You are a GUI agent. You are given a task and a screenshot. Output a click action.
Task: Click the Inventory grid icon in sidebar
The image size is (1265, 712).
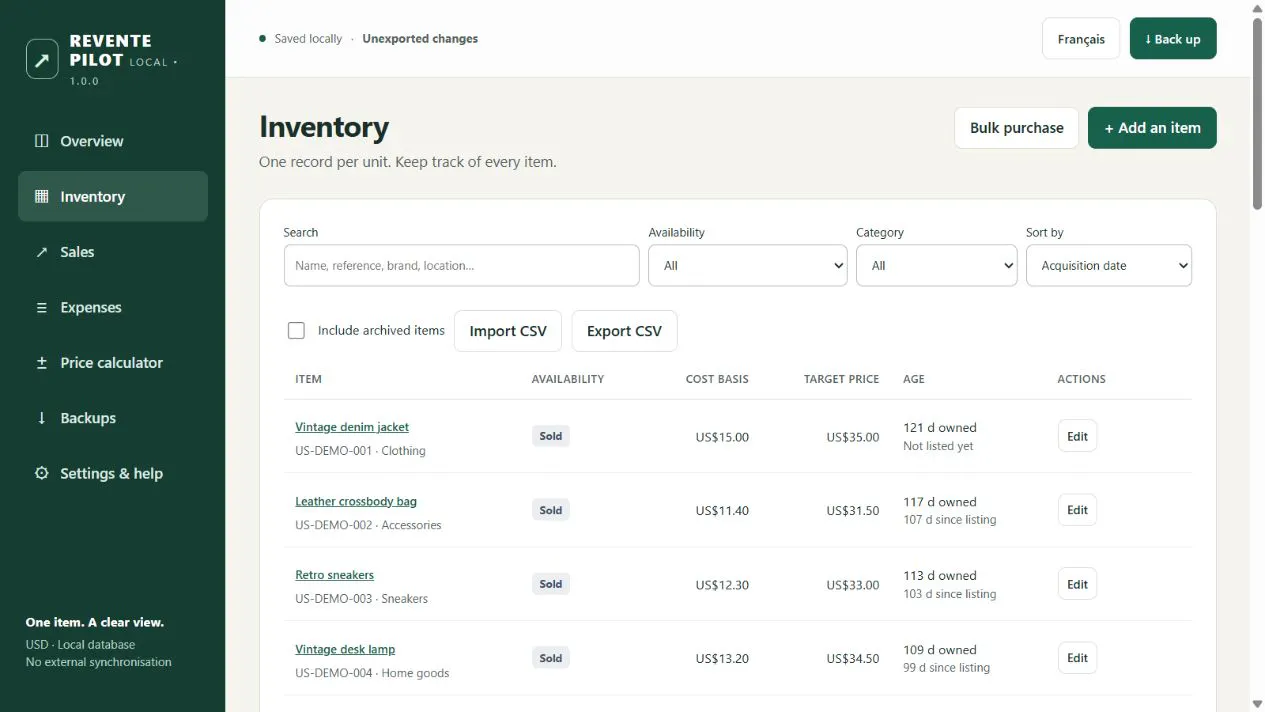(x=41, y=196)
